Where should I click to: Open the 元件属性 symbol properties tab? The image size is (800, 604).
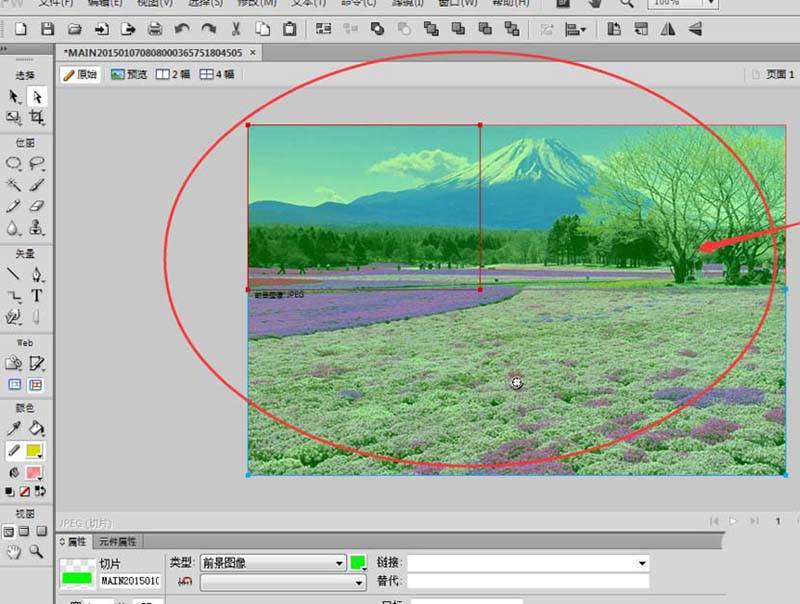point(116,541)
